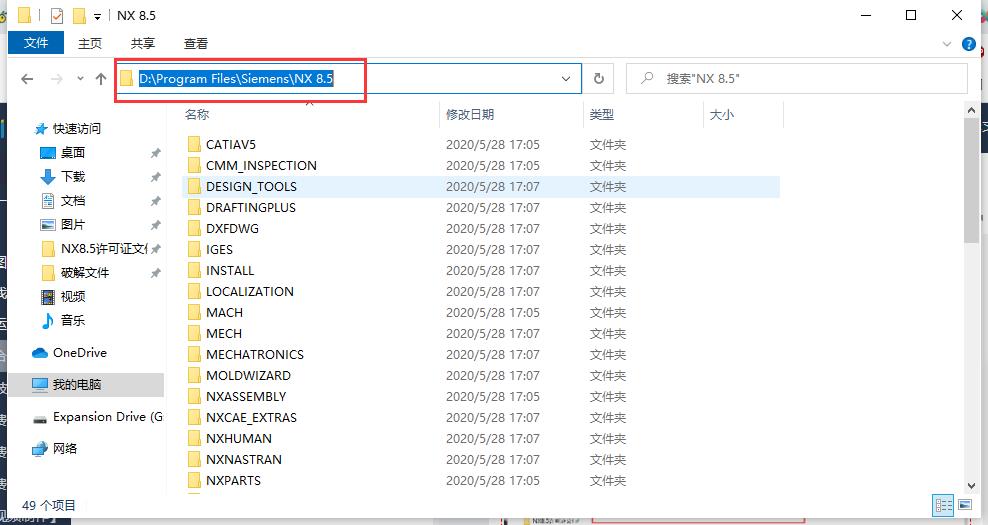Open the quick access toolbar customize dropdown
Image resolution: width=988 pixels, height=525 pixels.
click(x=97, y=16)
